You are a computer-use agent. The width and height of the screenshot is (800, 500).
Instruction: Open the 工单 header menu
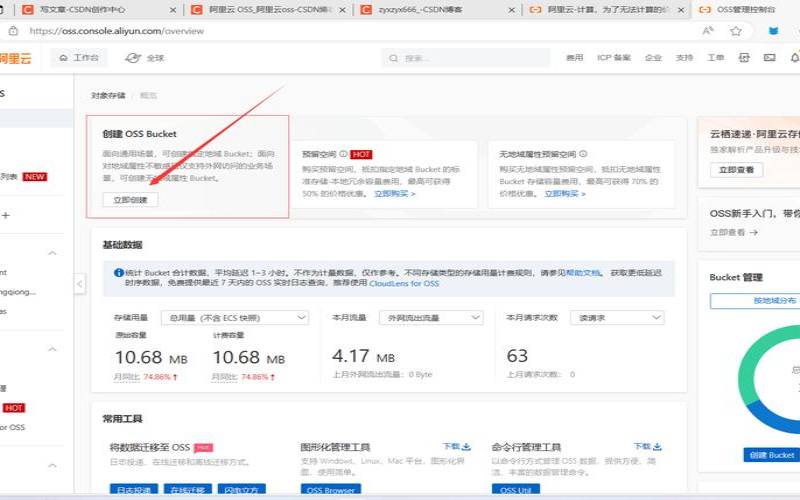click(x=715, y=58)
